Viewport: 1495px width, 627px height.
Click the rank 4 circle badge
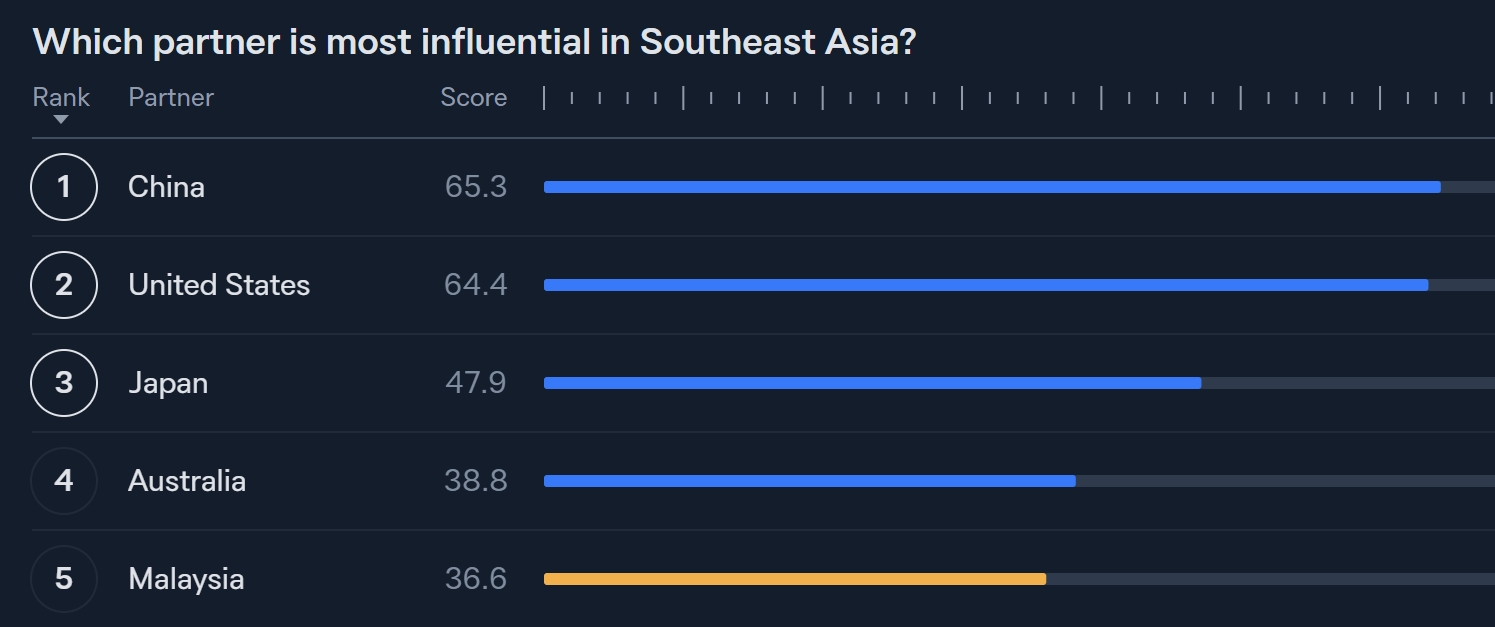tap(64, 481)
